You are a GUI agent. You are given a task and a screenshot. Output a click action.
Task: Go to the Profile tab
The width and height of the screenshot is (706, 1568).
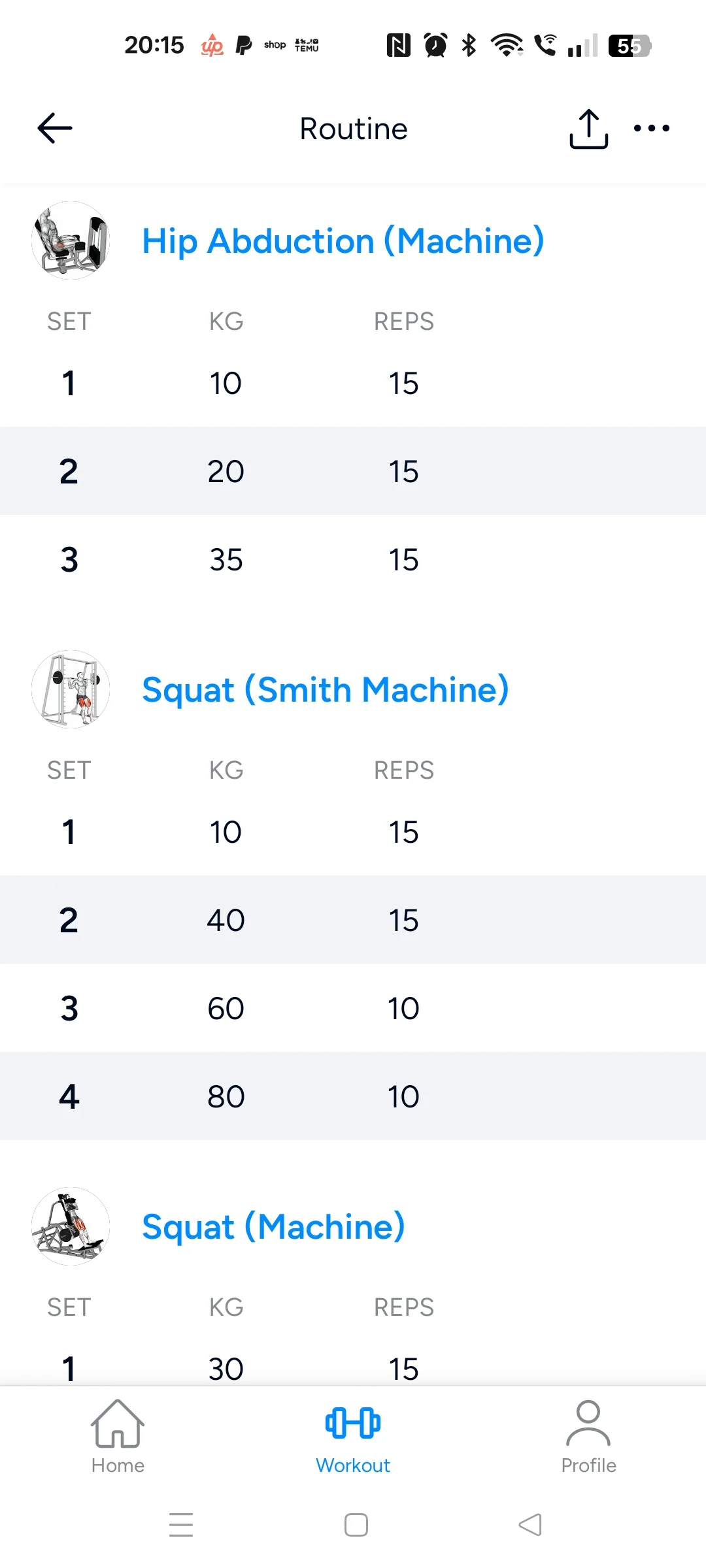point(588,1437)
